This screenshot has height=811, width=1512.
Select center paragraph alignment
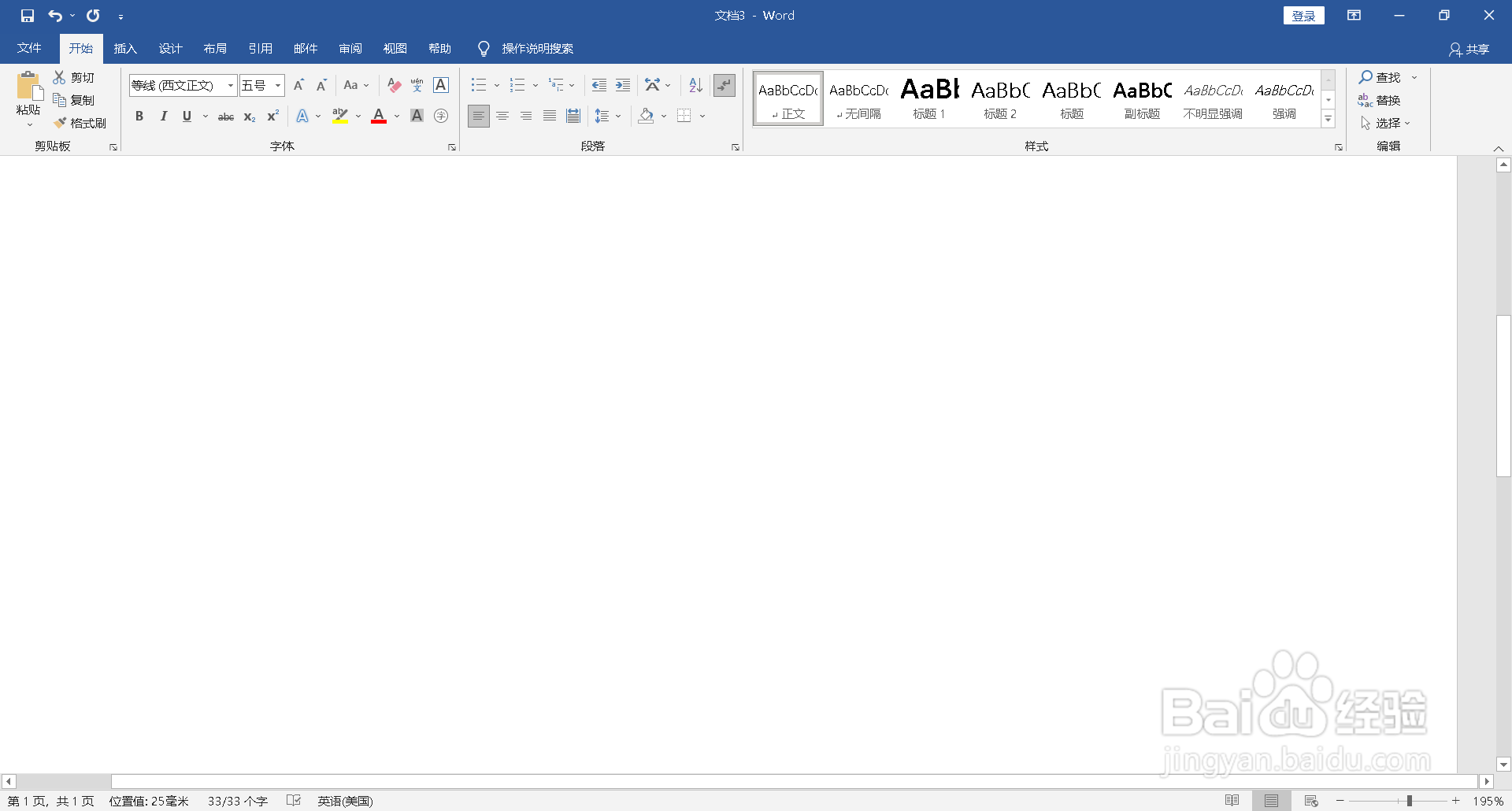pos(502,116)
